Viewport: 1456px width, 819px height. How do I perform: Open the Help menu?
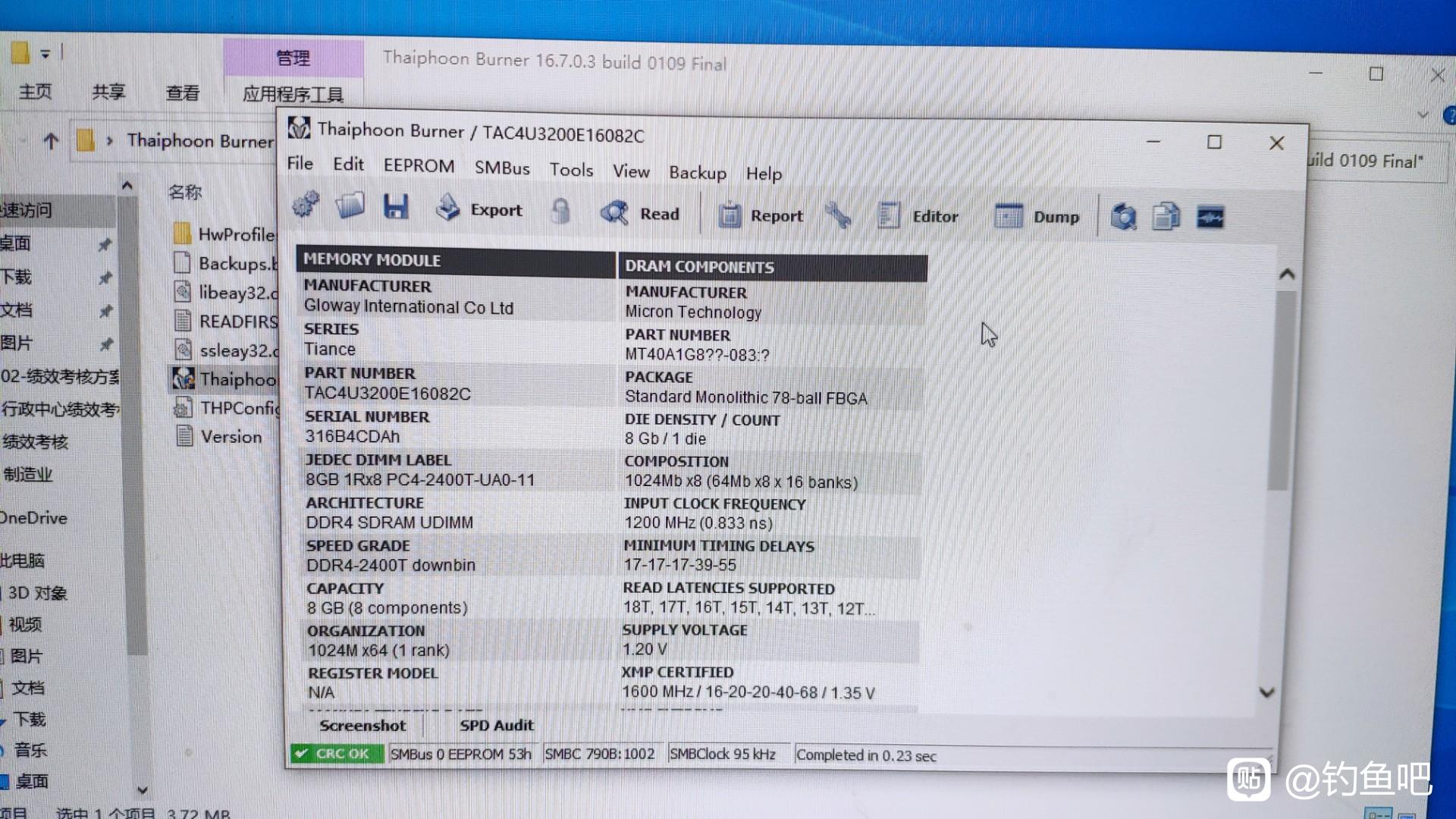coord(764,174)
